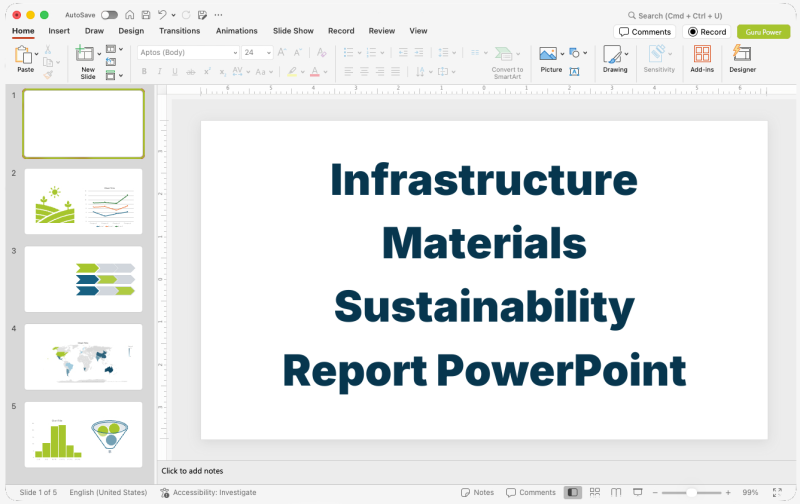Click the text highlight color swatch
Viewport: 800px width, 504px height.
click(292, 72)
